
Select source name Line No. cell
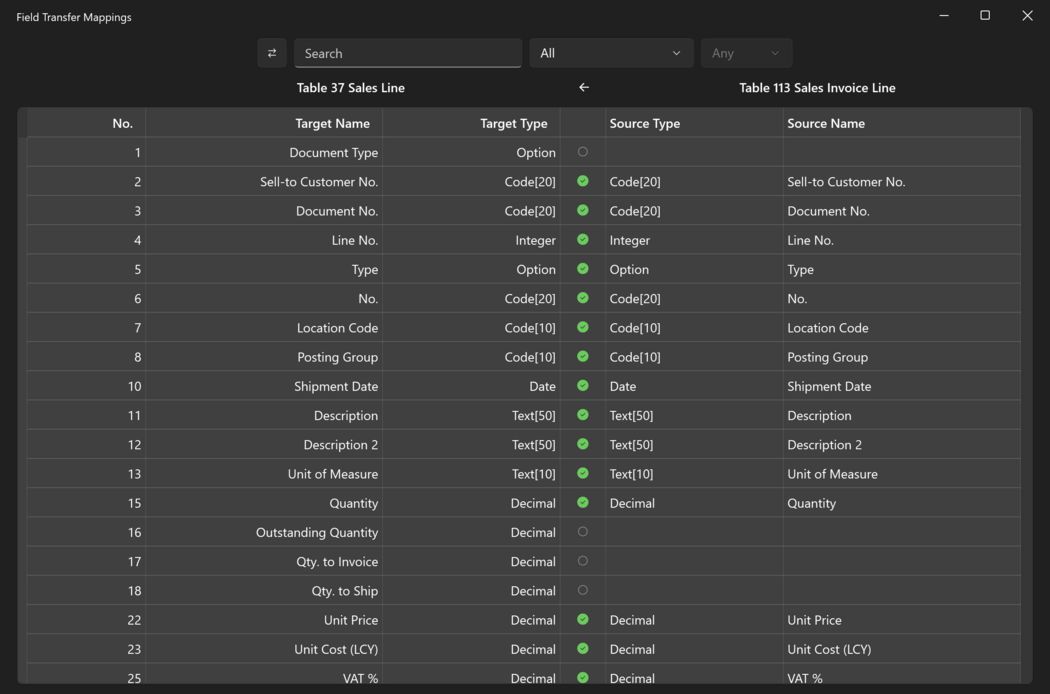[x=902, y=240]
